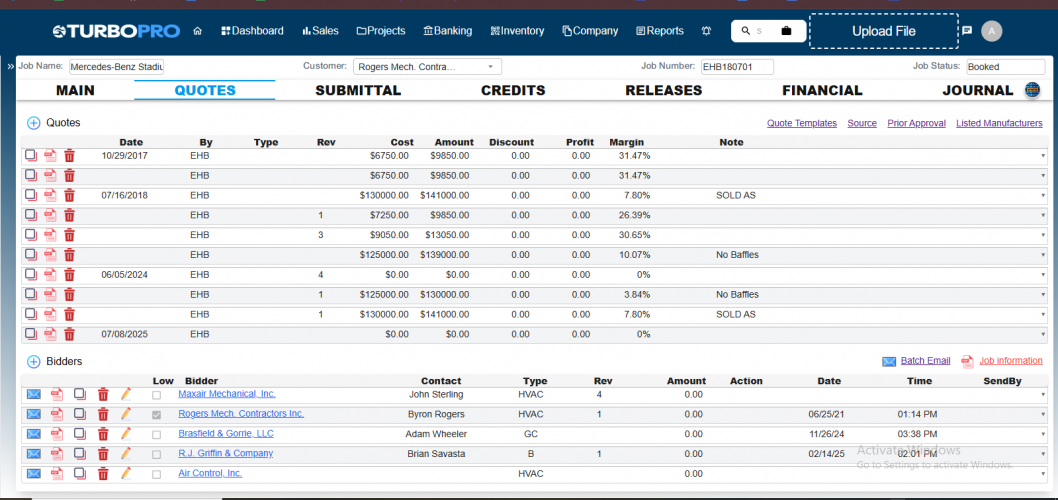
Task: Click the TurboPro logo
Action: pyautogui.click(x=116, y=31)
